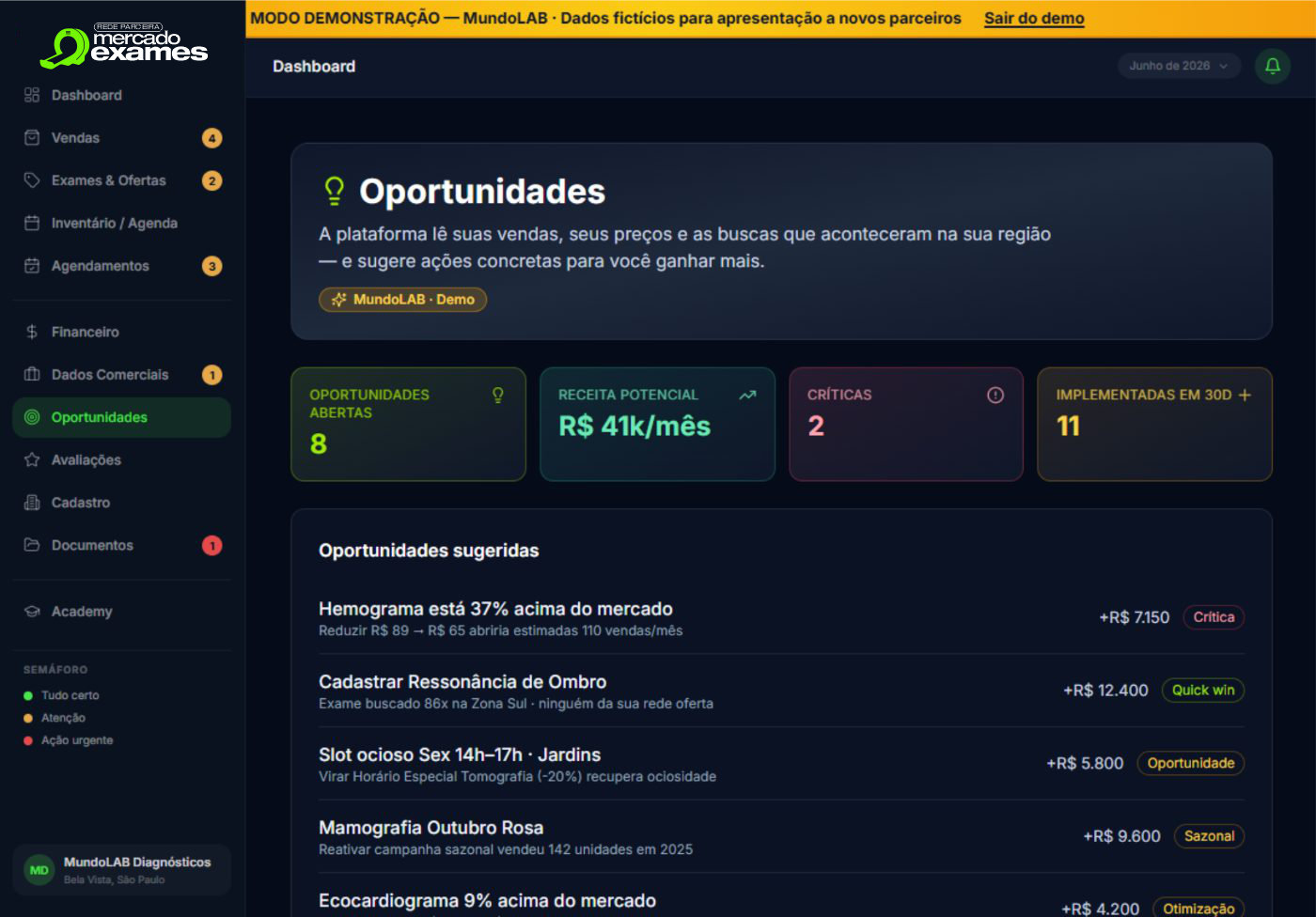This screenshot has height=917, width=1316.
Task: Open the Junho de 2026 period dropdown
Action: coord(1179,66)
